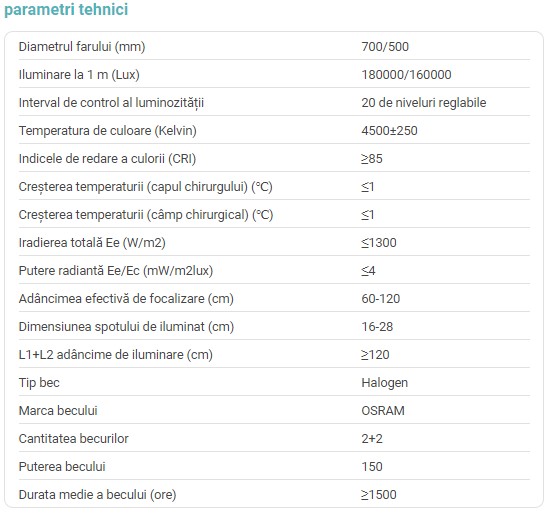Select 'Temperatura de culoare (Kelvin)' label
This screenshot has height=514, width=547.
(x=108, y=131)
